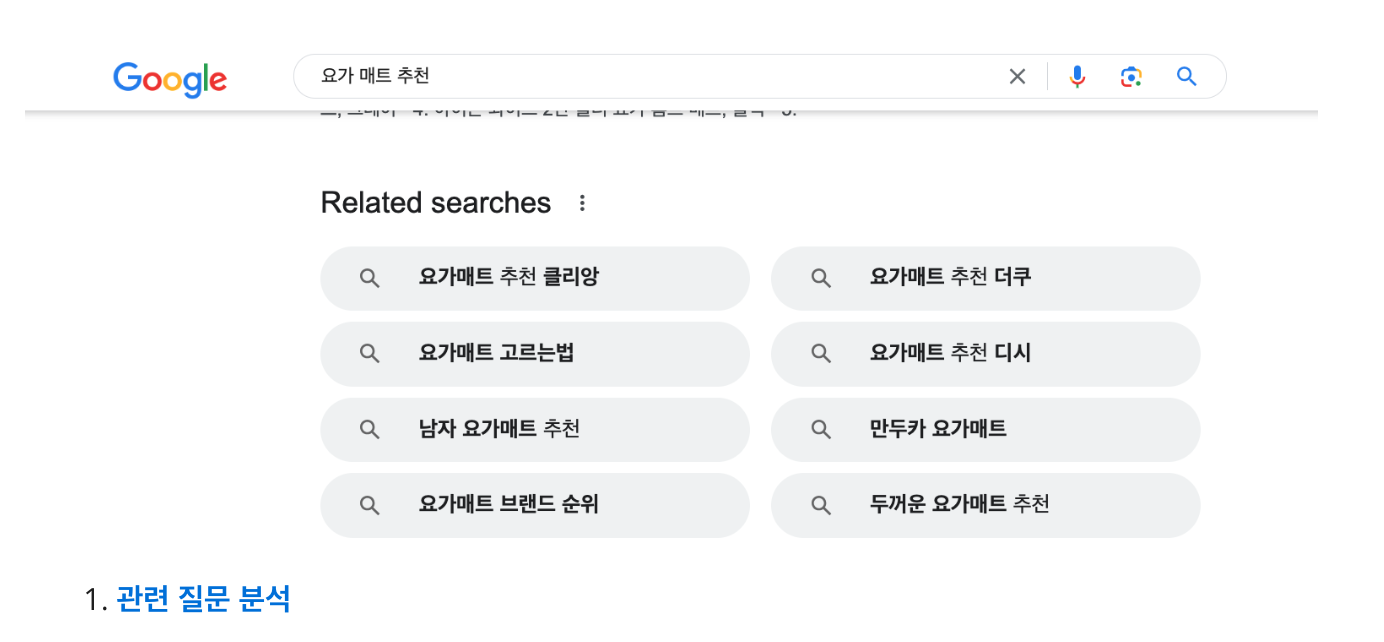Open the Related searches options menu
Viewport: 1384px width, 642px height.
pos(582,203)
